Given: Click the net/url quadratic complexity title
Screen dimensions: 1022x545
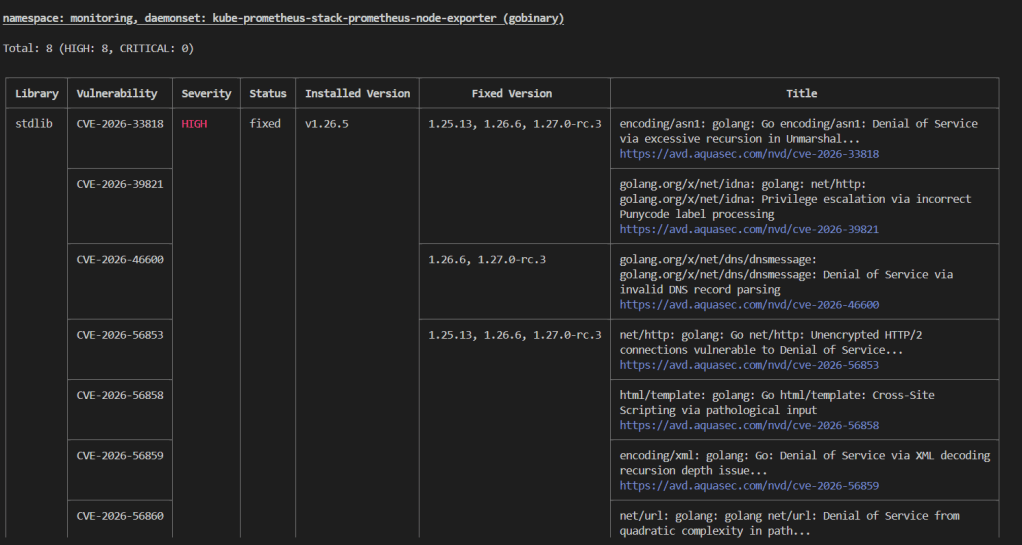Looking at the screenshot, I should point(789,523).
